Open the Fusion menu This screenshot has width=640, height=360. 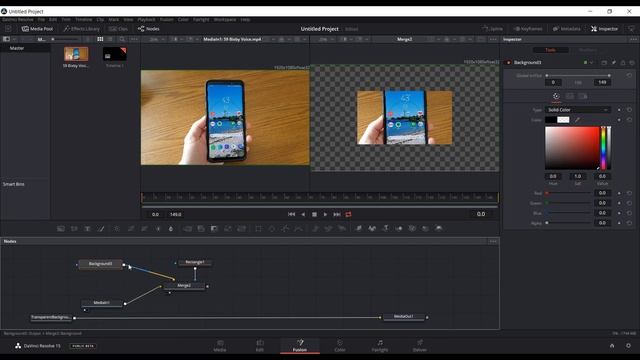[167, 20]
